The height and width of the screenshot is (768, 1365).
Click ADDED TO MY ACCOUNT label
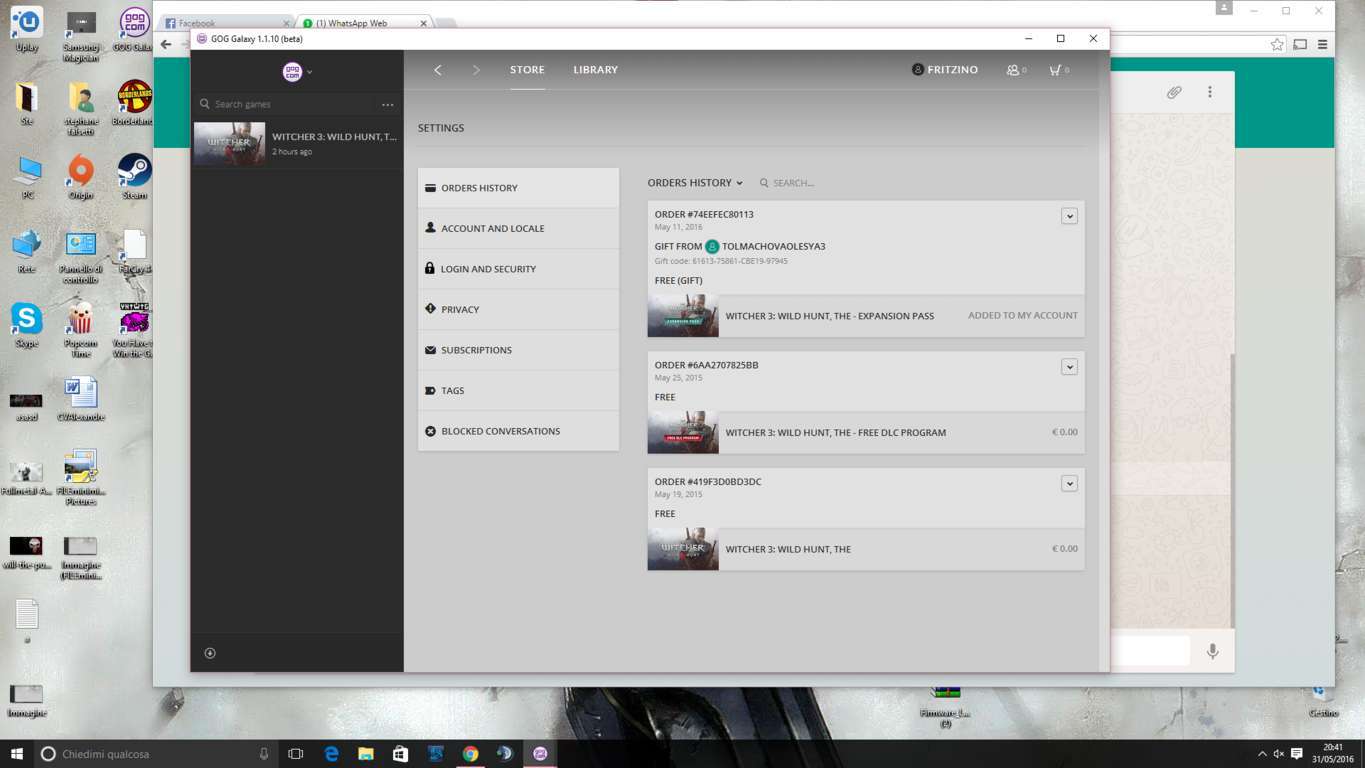(1023, 315)
